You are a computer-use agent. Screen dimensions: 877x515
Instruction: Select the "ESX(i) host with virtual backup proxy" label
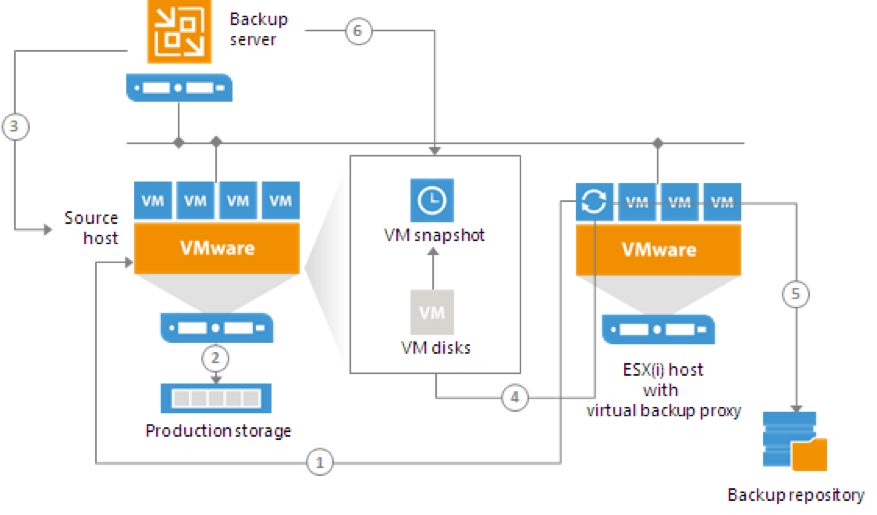(x=663, y=390)
